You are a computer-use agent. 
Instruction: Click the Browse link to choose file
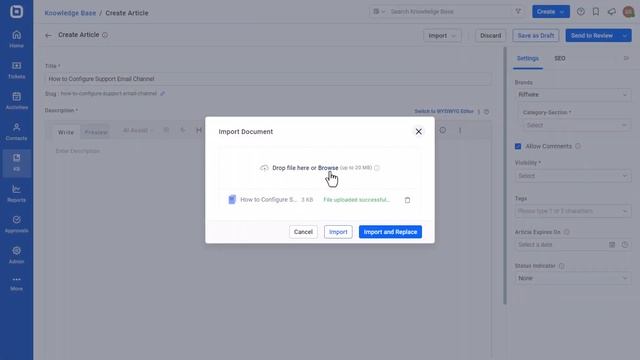[x=328, y=168]
